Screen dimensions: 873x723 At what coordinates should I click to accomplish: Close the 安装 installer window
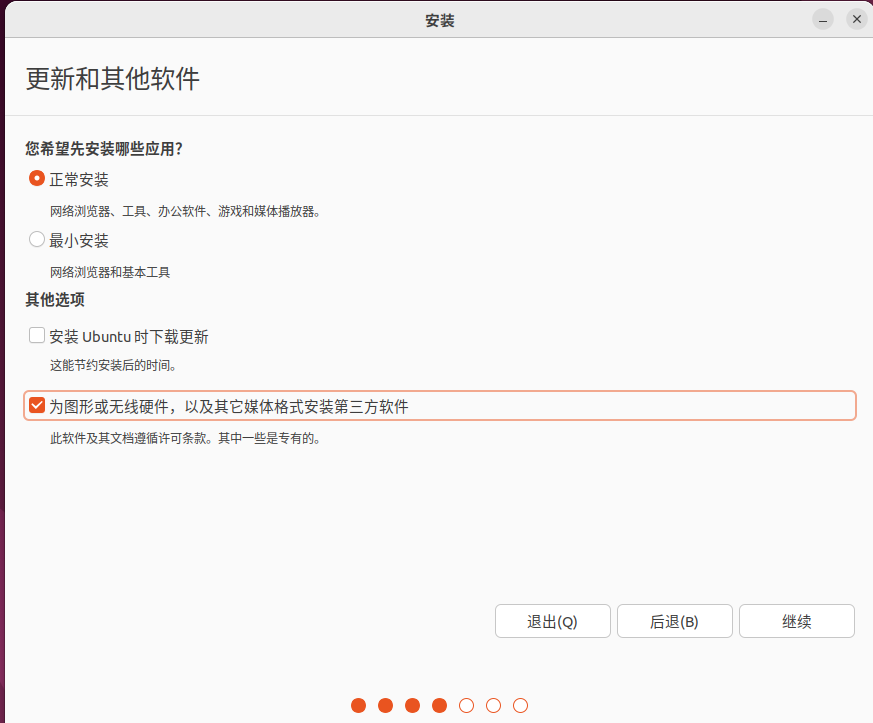(857, 19)
